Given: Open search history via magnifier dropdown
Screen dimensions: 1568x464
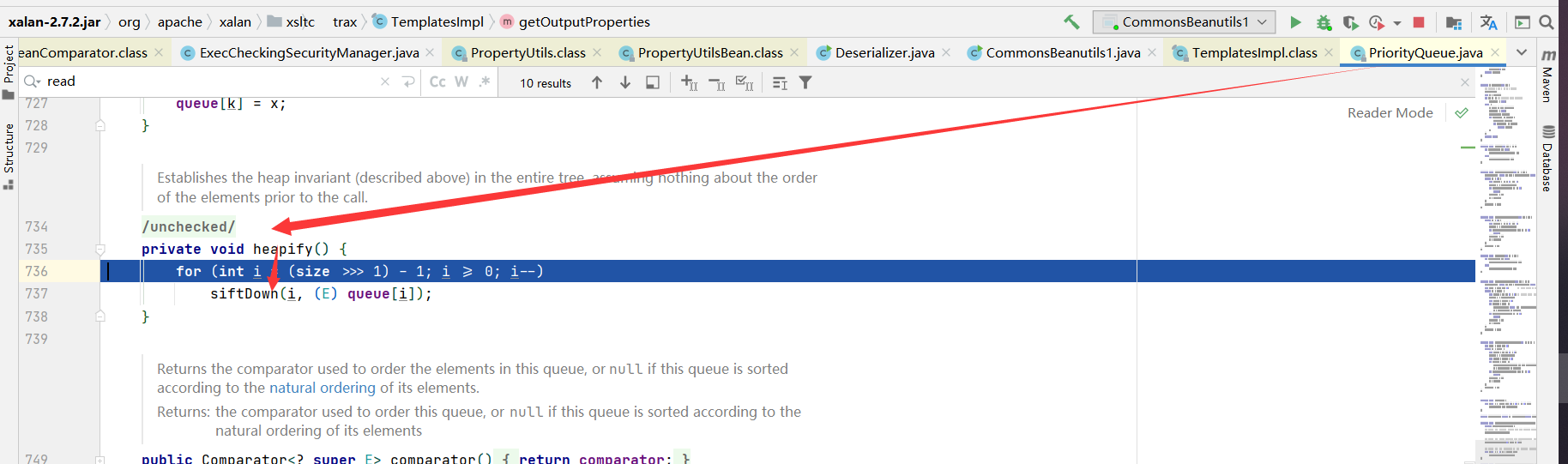Looking at the screenshot, I should pos(33,81).
